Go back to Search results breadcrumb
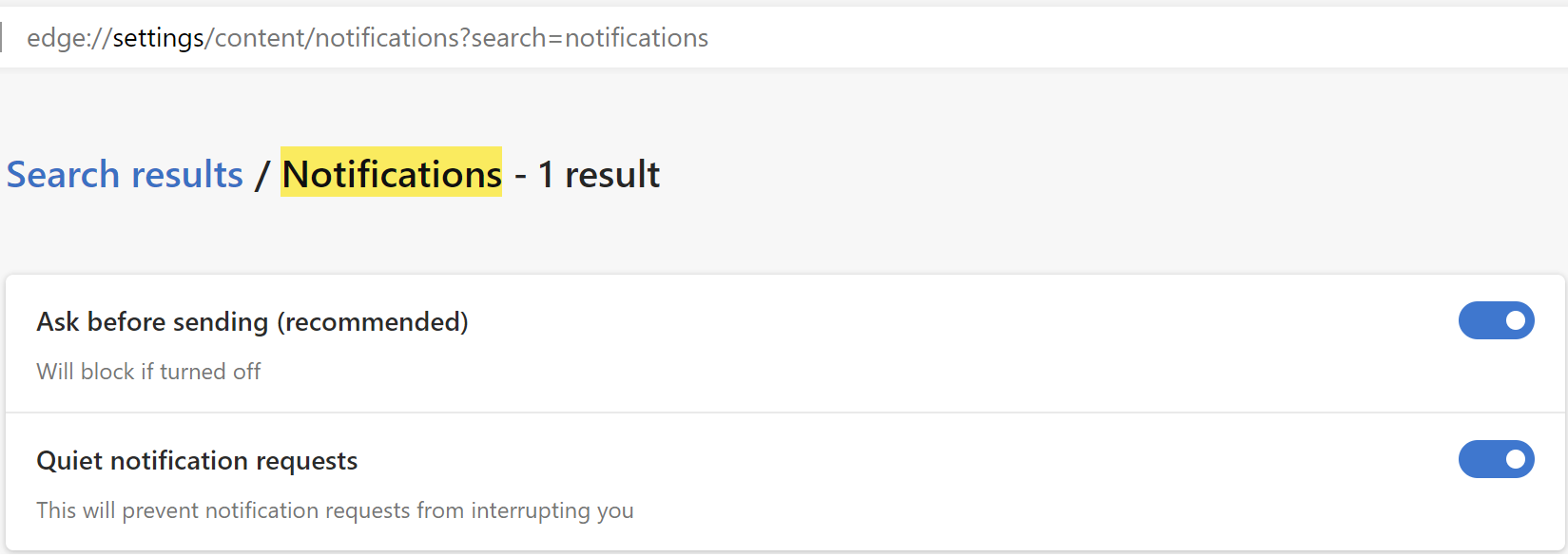The image size is (1568, 557). (x=125, y=175)
